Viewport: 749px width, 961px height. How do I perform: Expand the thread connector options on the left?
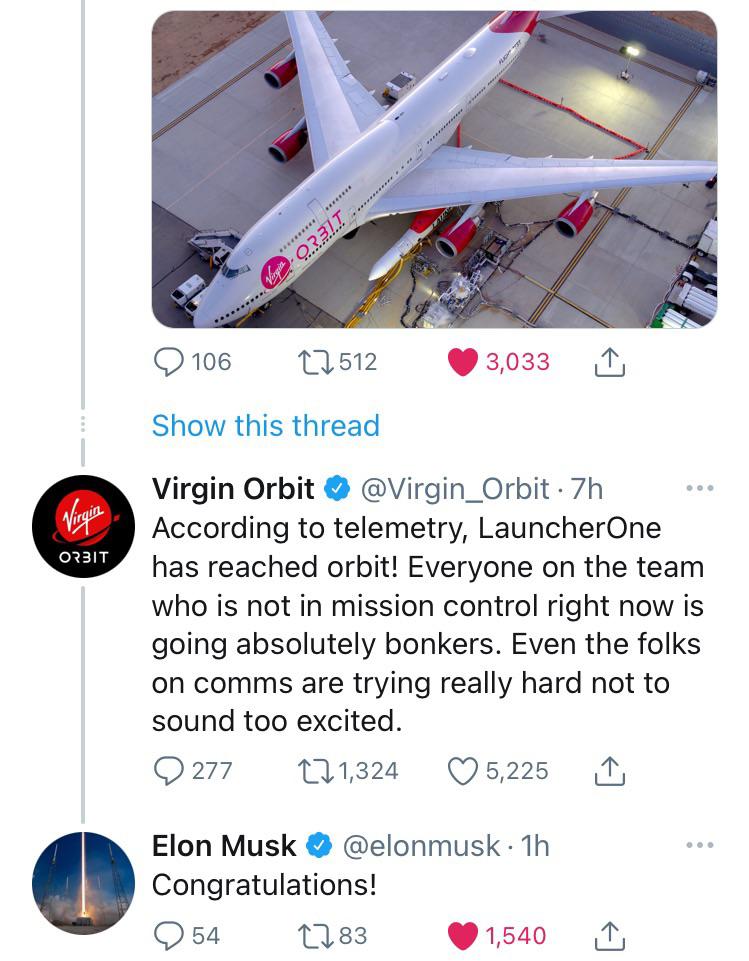click(x=82, y=423)
